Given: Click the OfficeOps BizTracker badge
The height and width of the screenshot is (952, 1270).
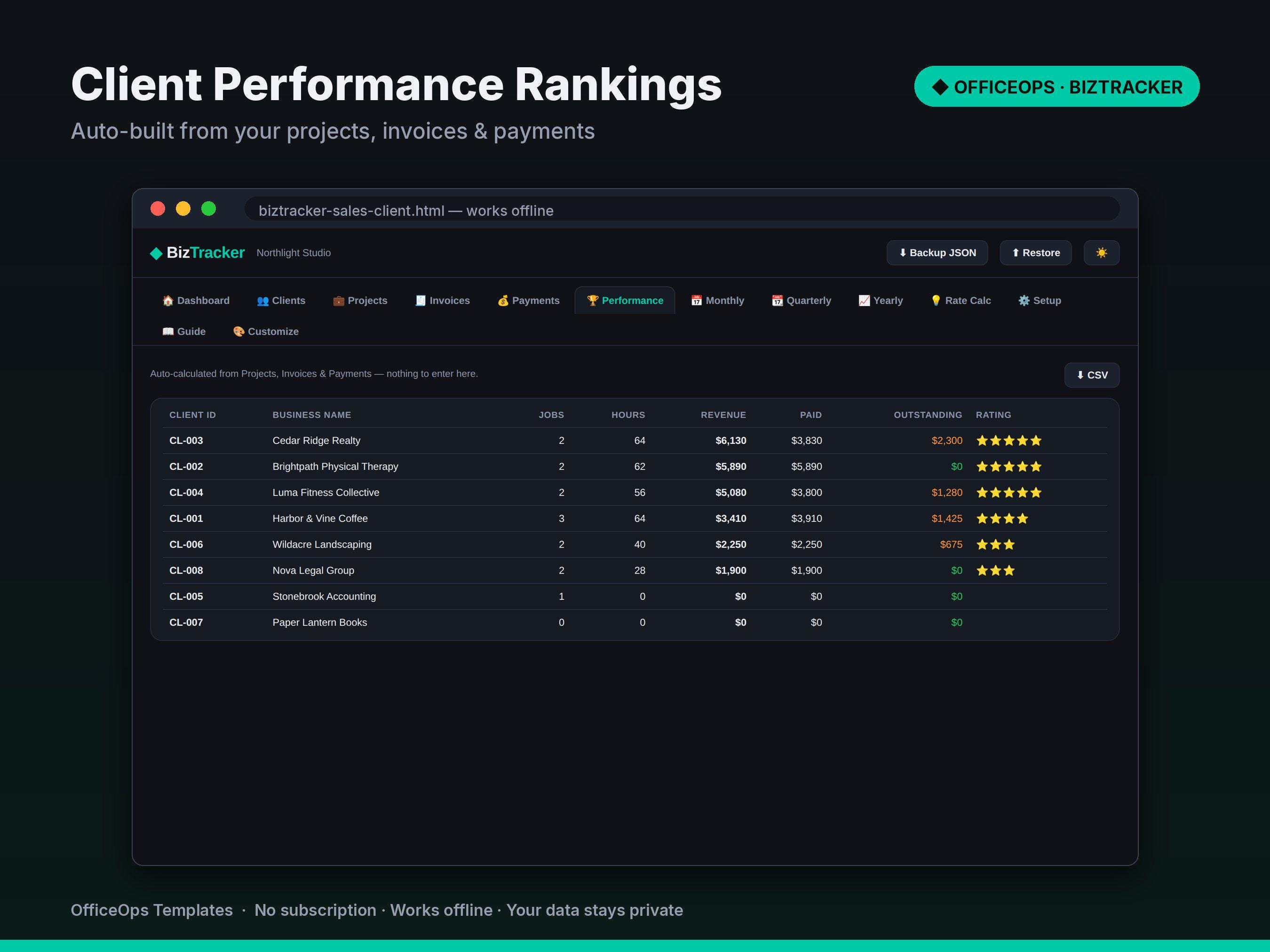Looking at the screenshot, I should [x=1056, y=87].
